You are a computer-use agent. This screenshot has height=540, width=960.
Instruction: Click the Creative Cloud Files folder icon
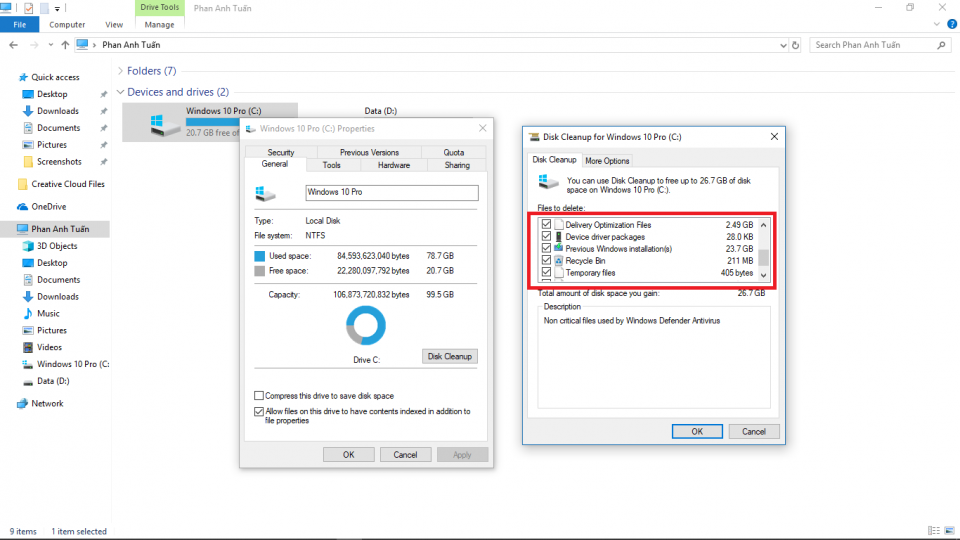point(23,184)
